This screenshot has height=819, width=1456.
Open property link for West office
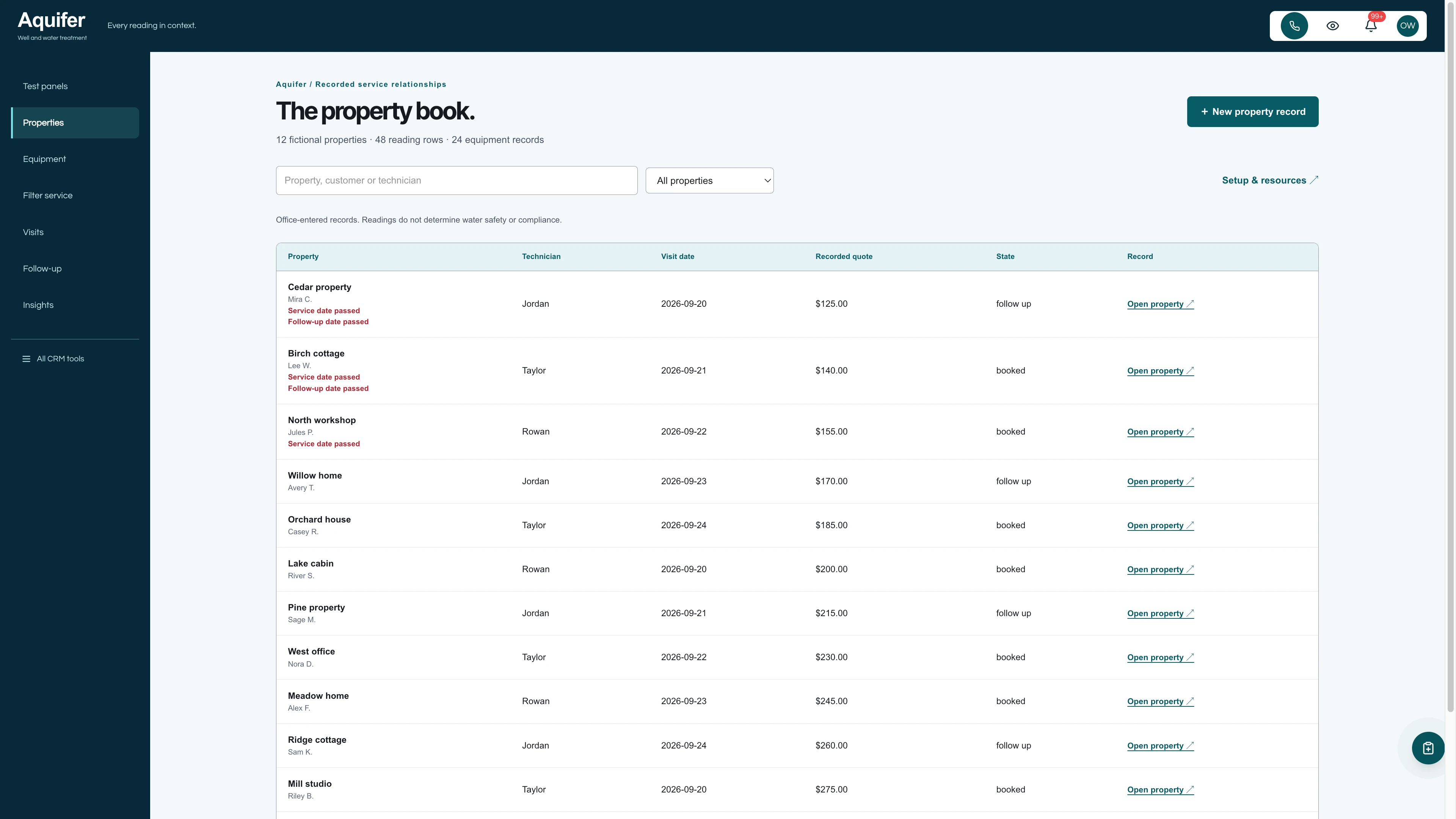[1160, 657]
